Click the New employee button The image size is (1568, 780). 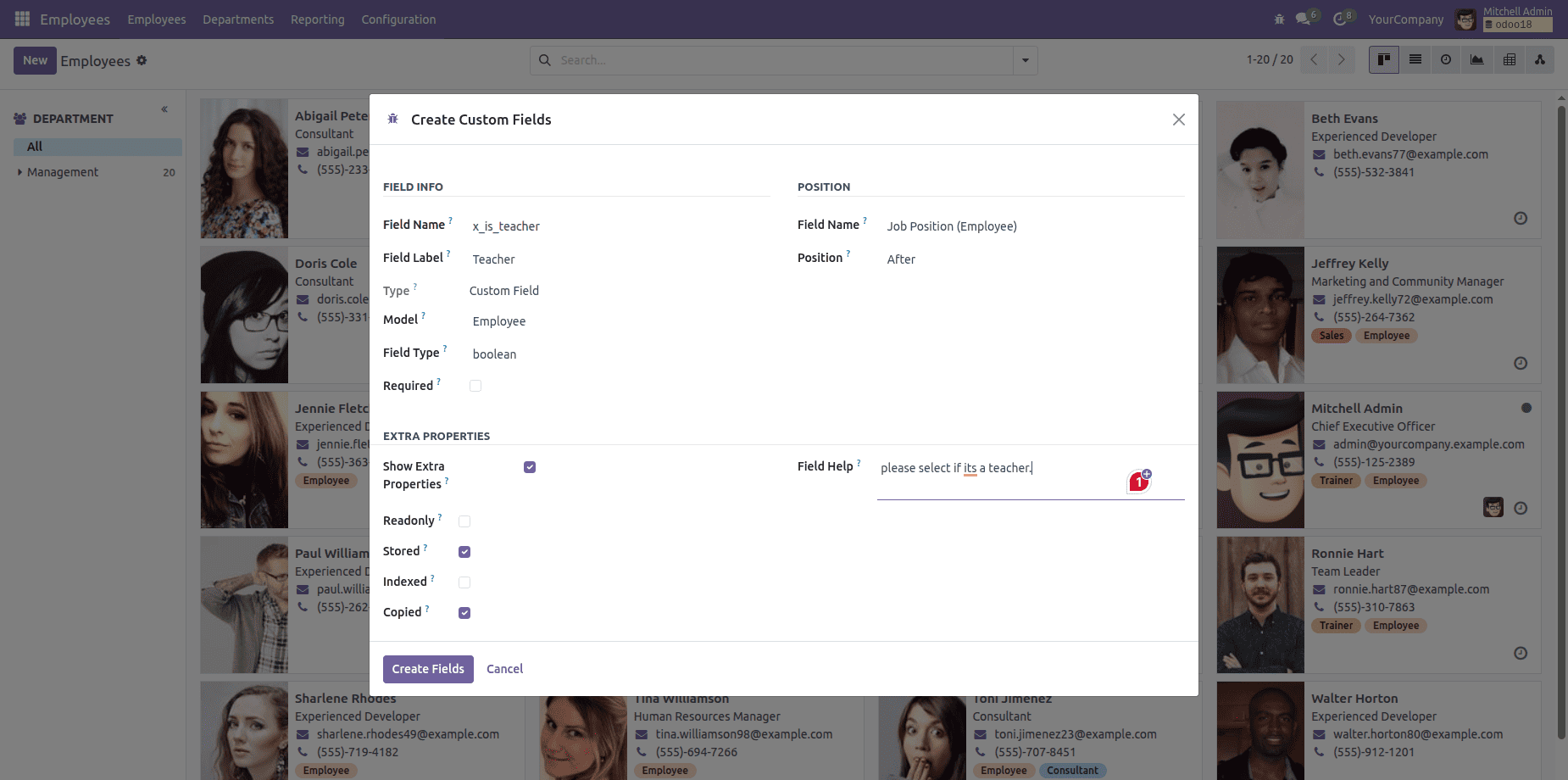click(35, 60)
